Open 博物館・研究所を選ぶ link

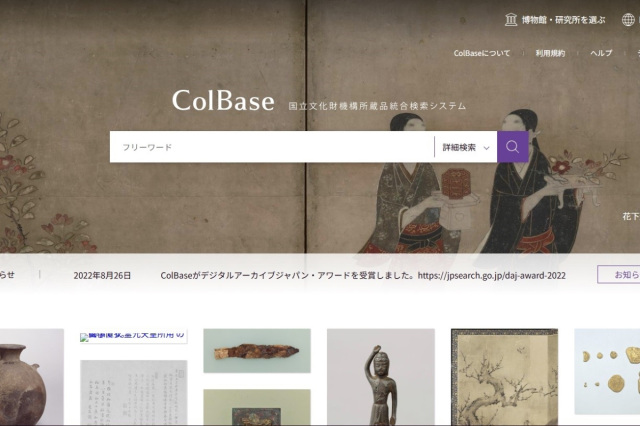[563, 20]
